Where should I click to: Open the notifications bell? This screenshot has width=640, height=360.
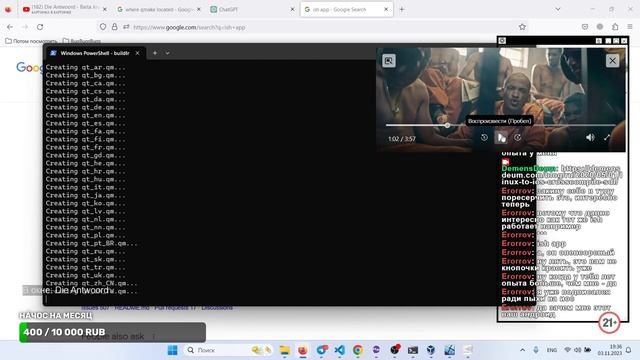pyautogui.click(x=629, y=350)
